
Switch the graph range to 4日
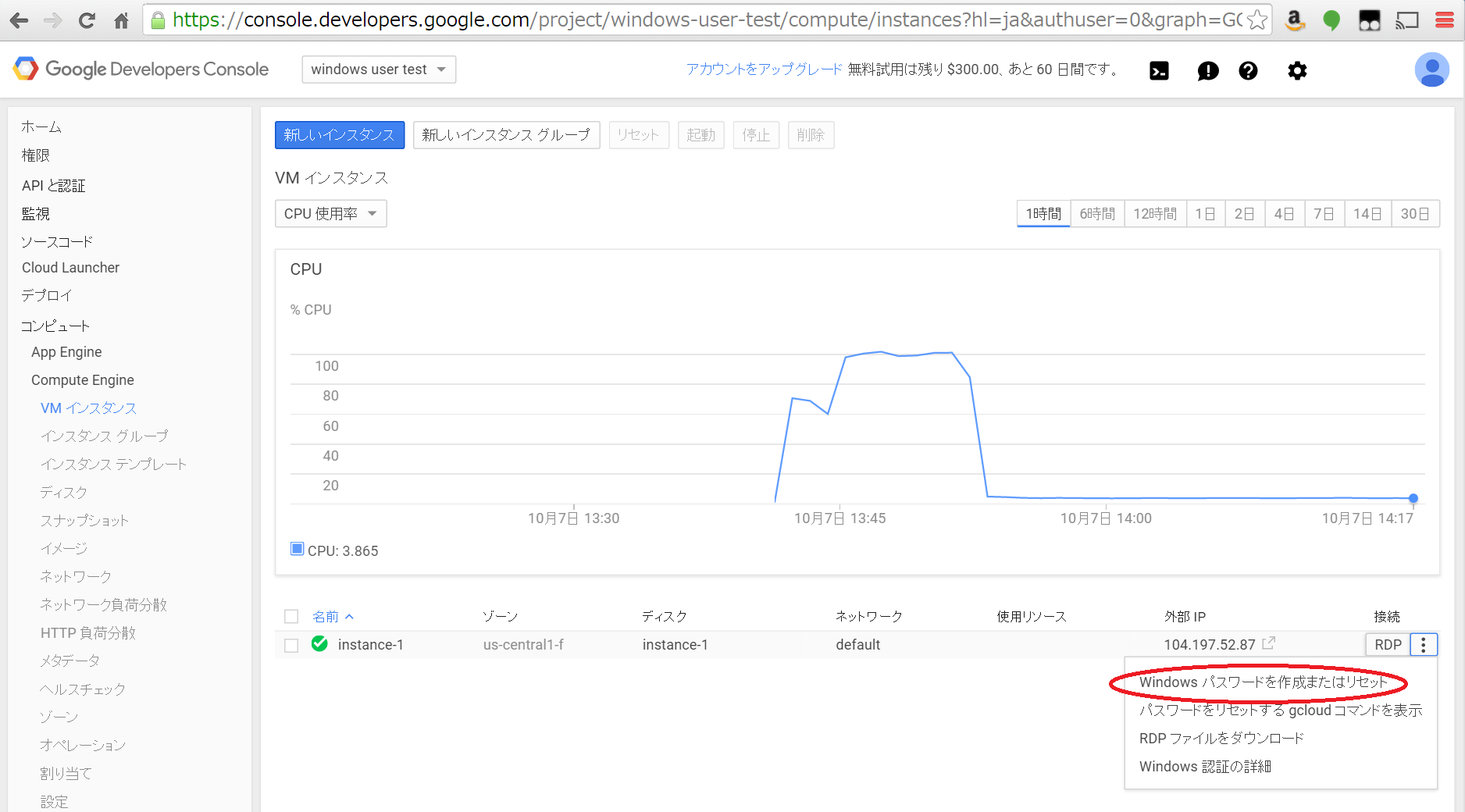point(1285,214)
